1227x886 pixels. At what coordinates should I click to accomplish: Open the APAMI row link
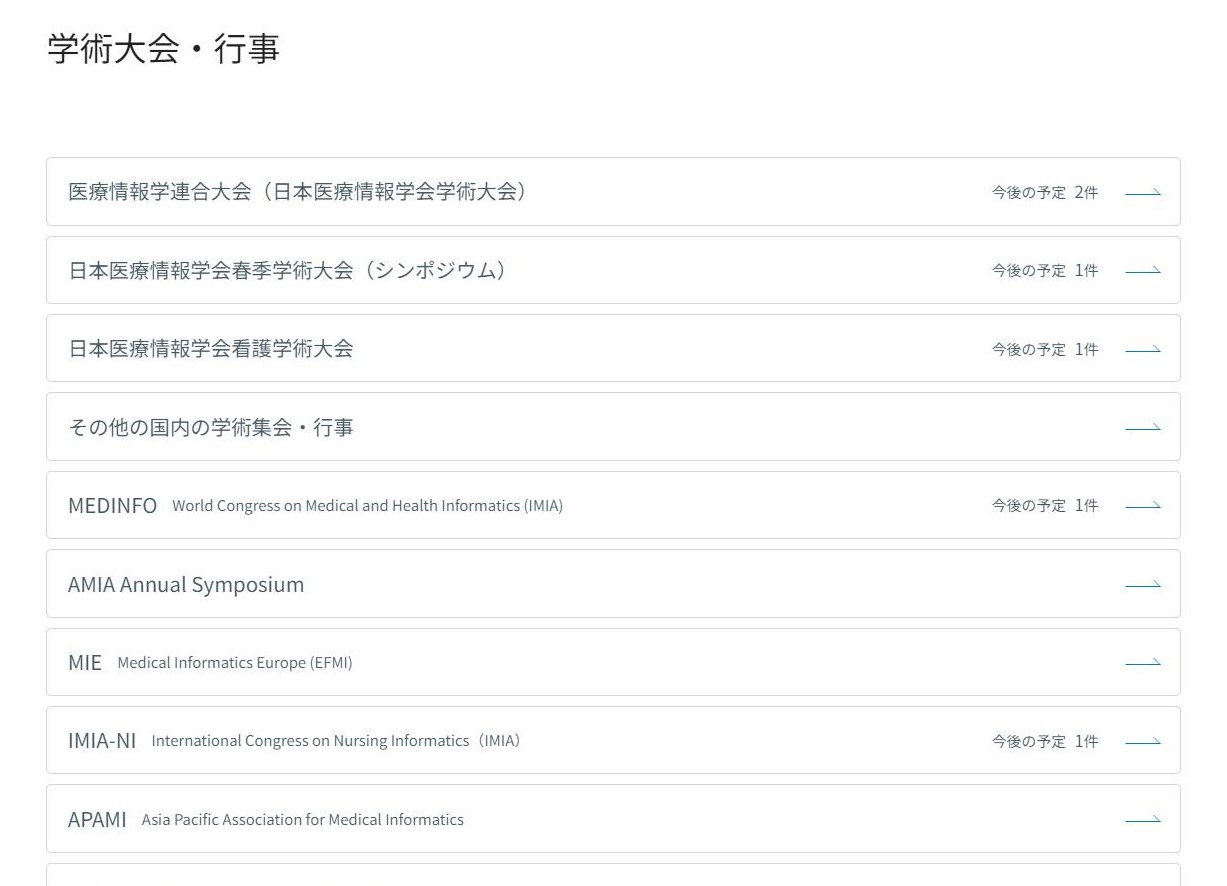(613, 819)
